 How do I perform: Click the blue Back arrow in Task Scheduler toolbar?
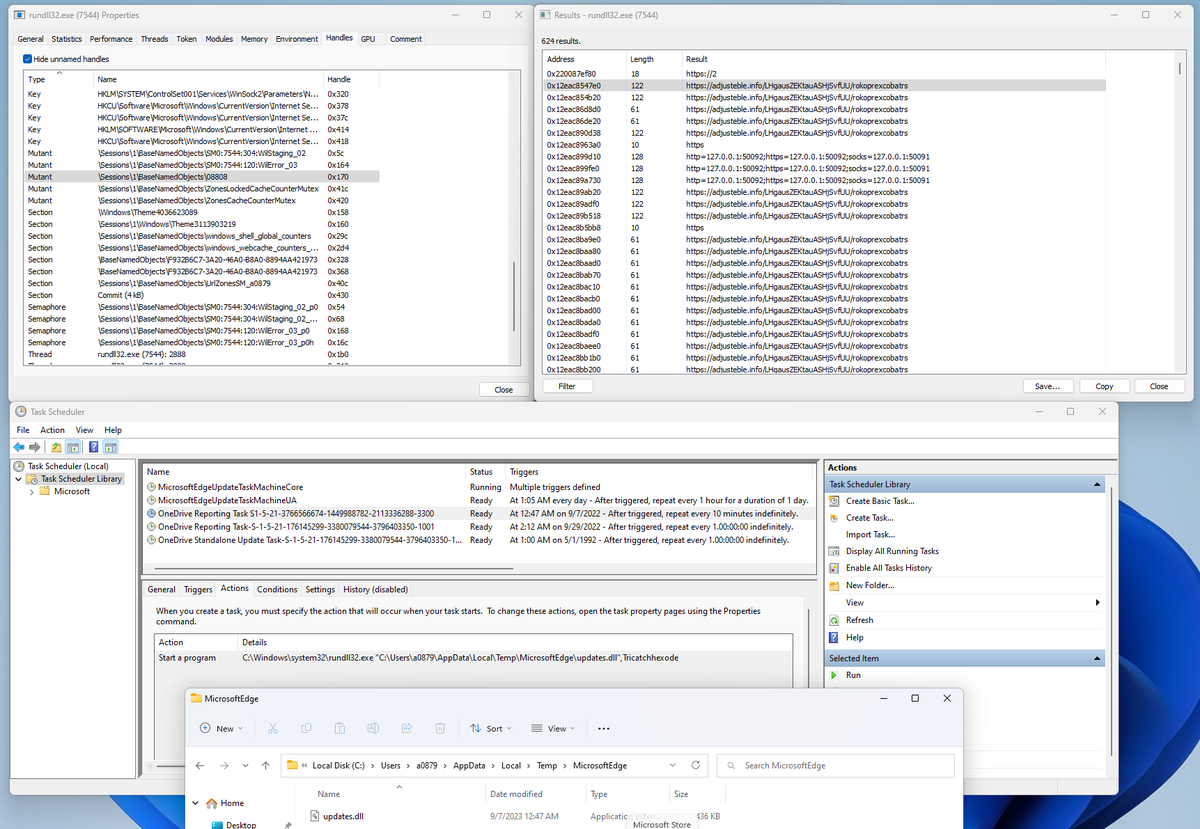tap(19, 447)
